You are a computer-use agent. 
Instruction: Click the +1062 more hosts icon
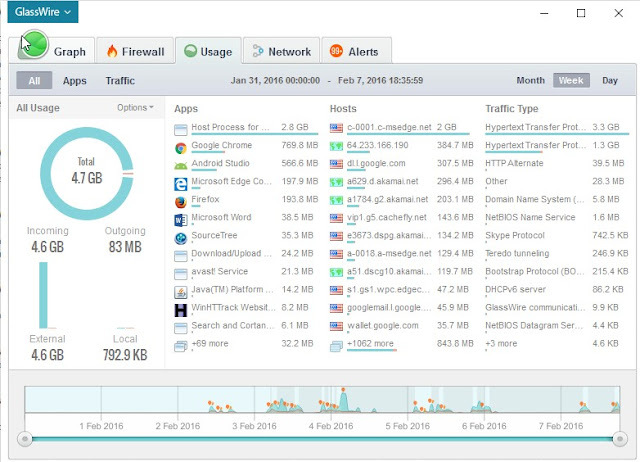[336, 346]
